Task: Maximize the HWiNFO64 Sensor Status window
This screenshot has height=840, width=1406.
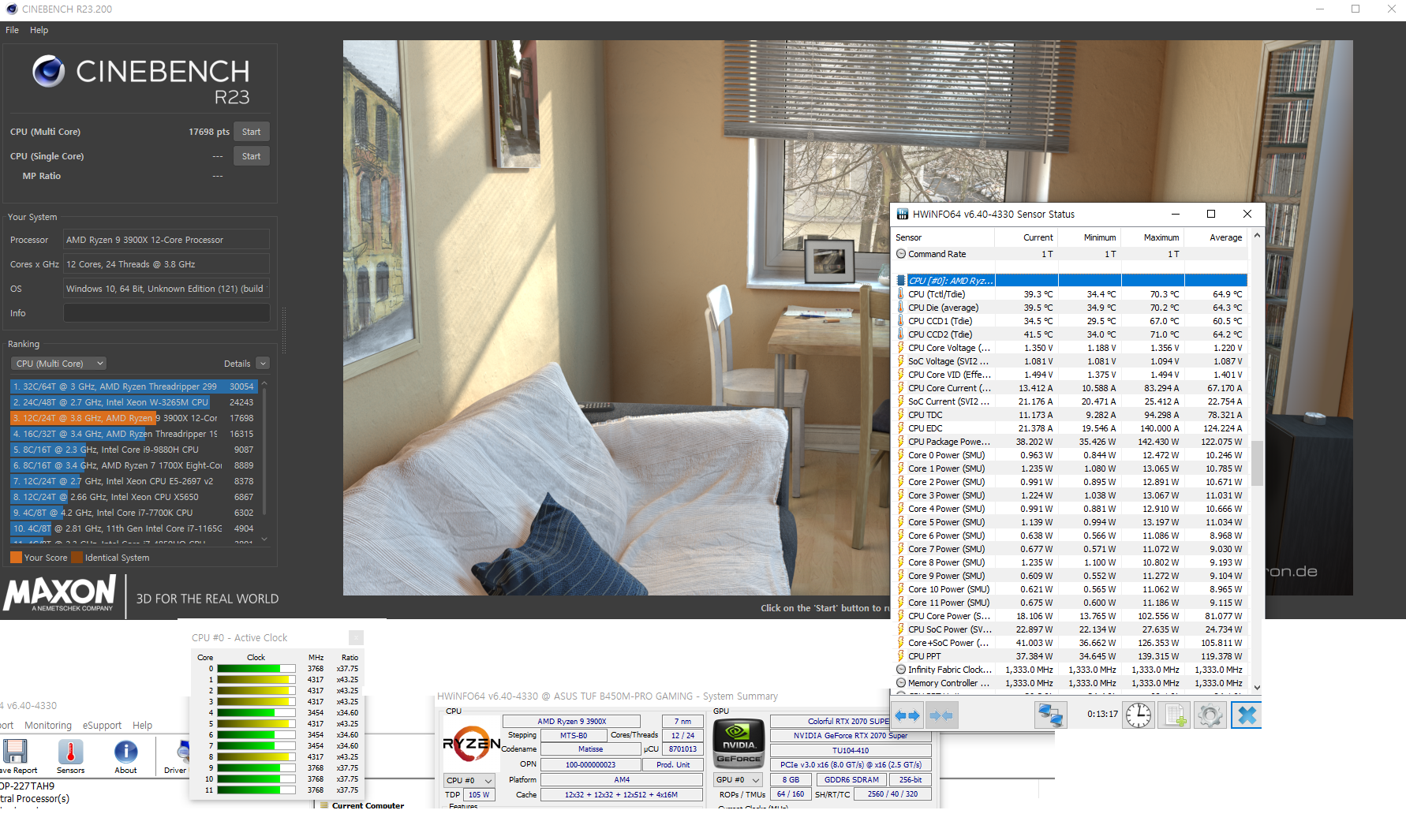Action: pos(1211,214)
